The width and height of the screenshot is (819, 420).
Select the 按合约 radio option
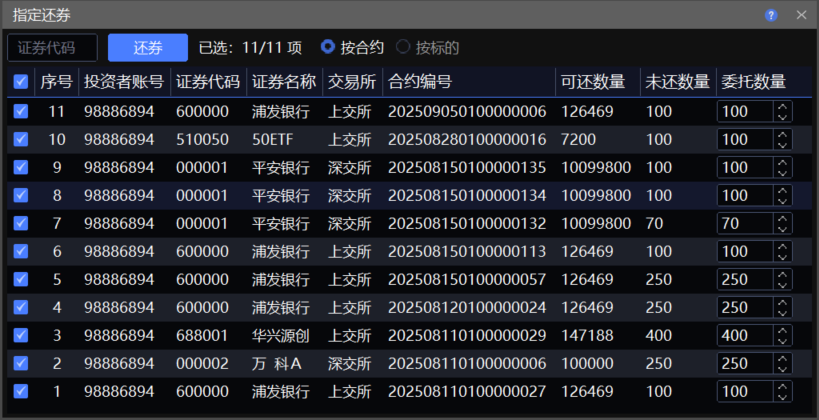[328, 47]
